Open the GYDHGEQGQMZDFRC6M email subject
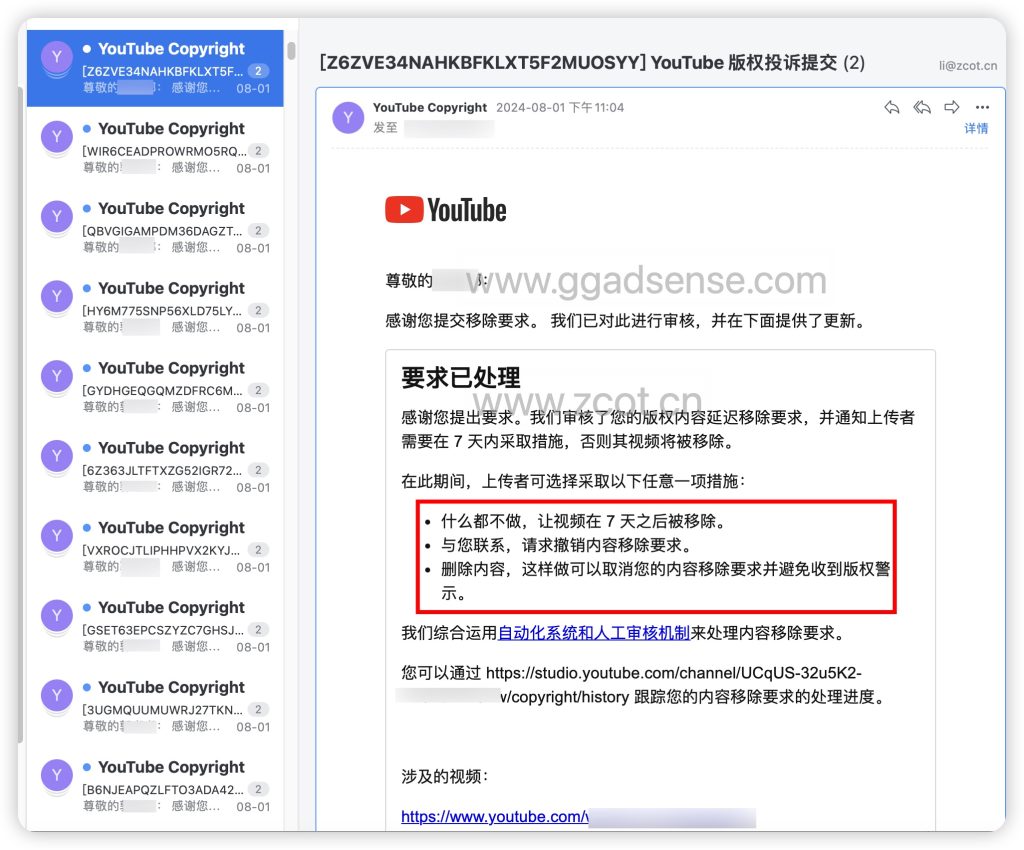This screenshot has height=850, width=1024. 162,390
